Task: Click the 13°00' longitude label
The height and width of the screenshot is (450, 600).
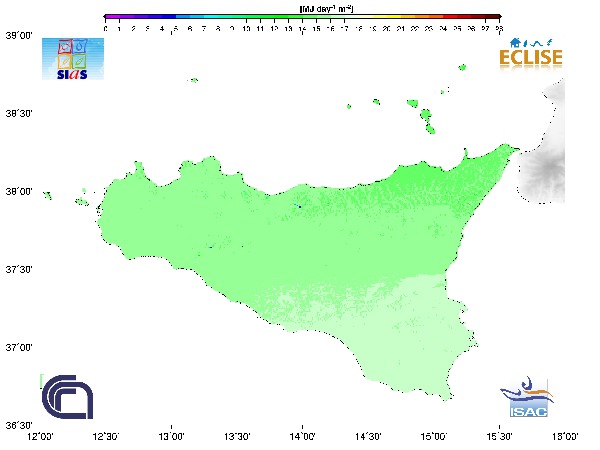Action: (x=171, y=436)
